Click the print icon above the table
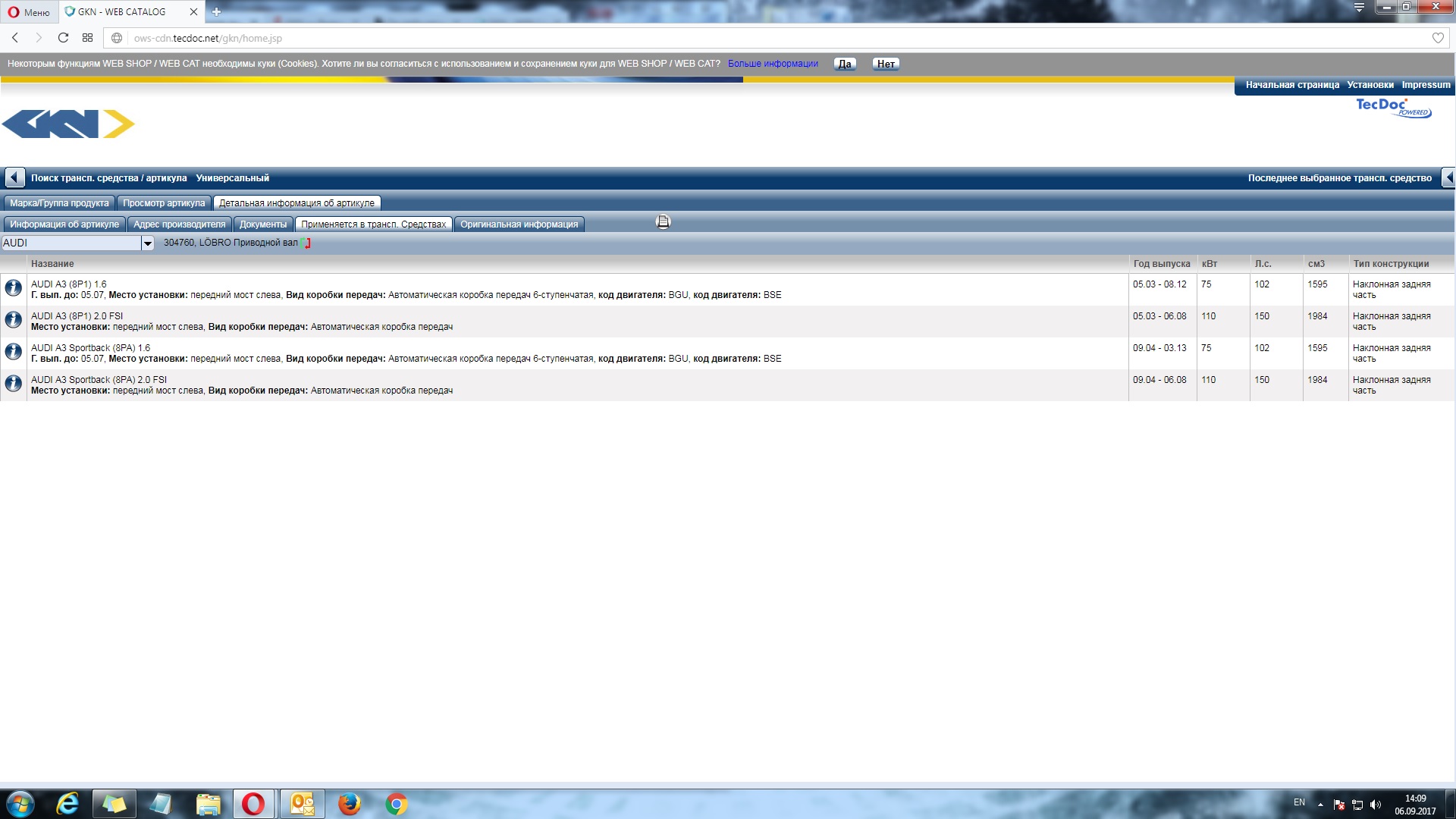 [x=663, y=222]
